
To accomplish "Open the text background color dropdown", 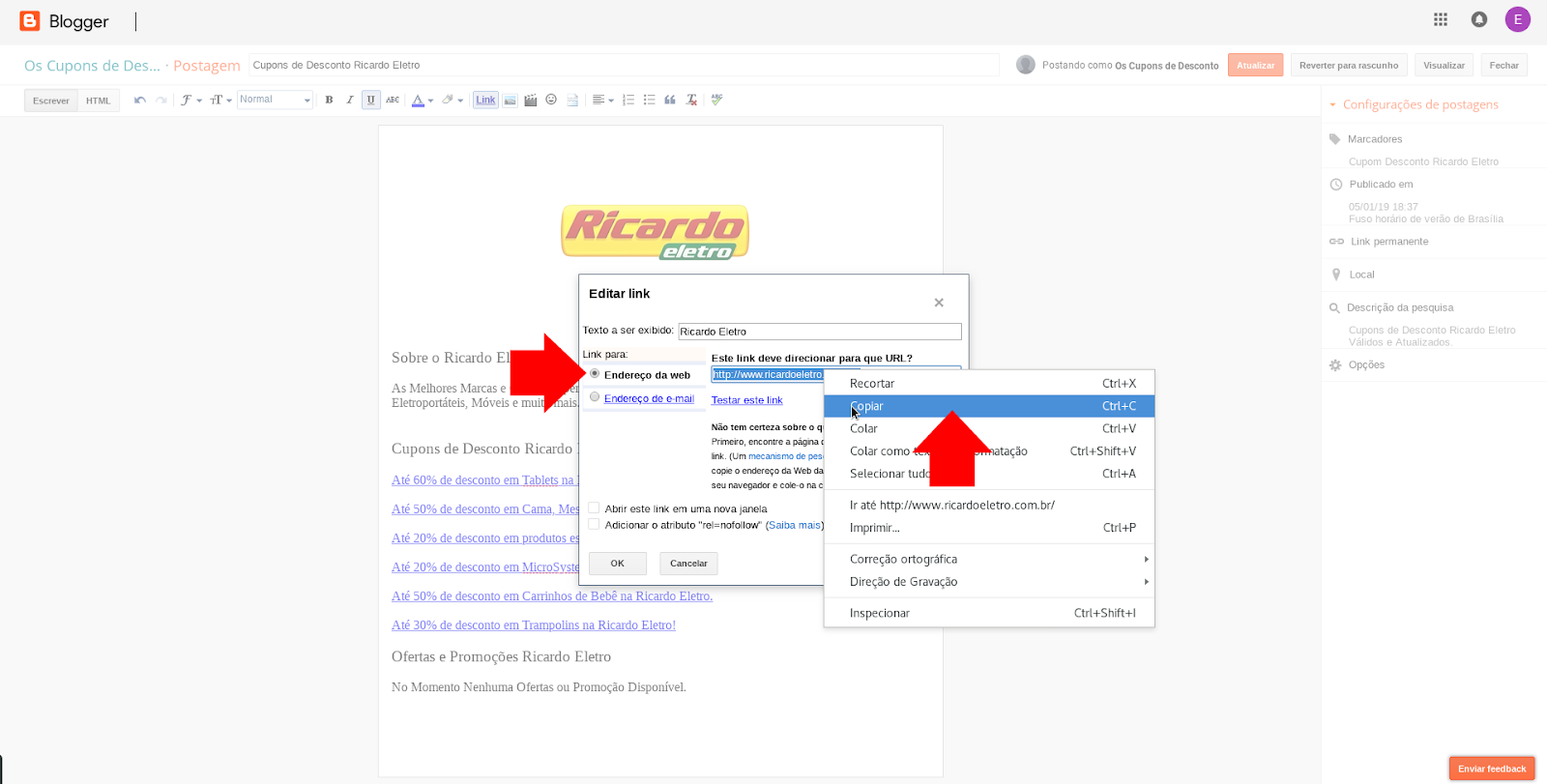I will pos(452,100).
